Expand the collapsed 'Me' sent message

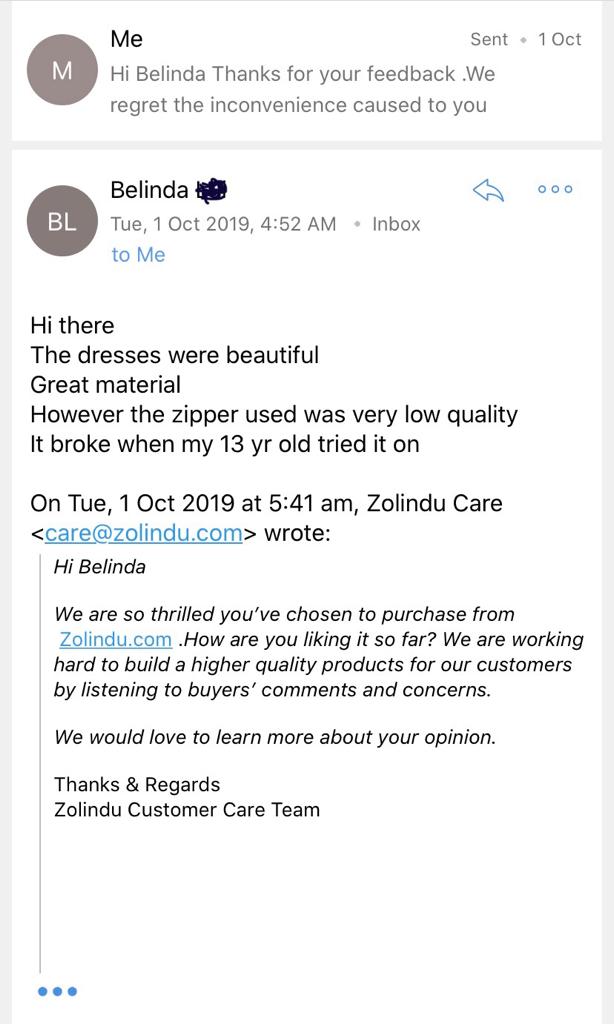(307, 71)
